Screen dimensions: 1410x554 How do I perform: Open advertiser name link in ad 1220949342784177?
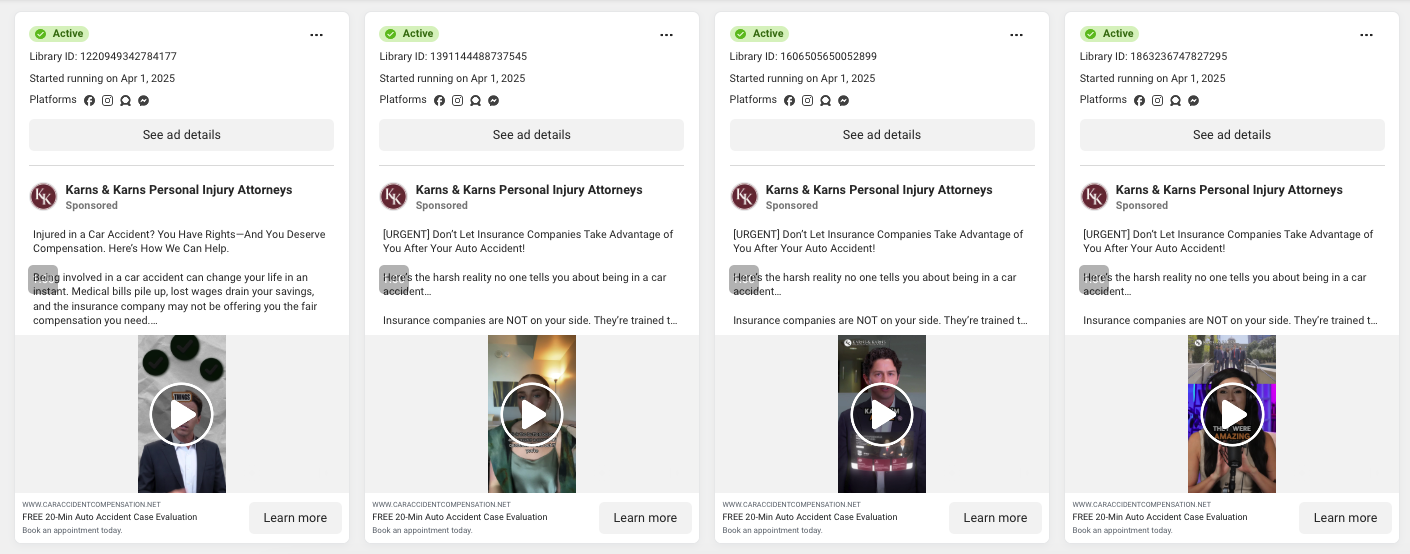(x=179, y=190)
